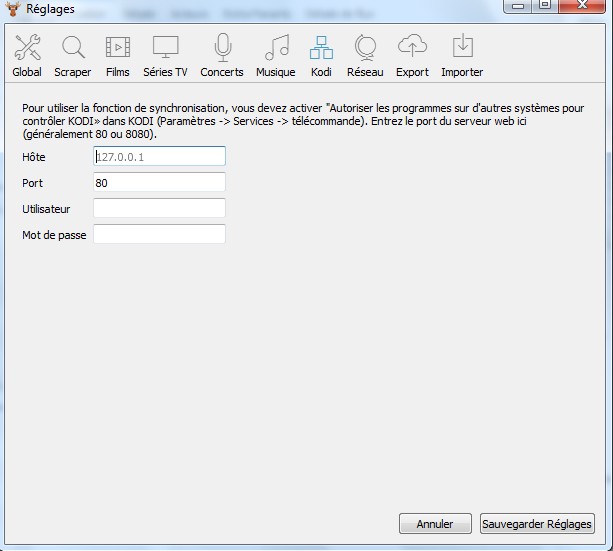Click the Annuler button
This screenshot has width=613, height=551.
tap(435, 524)
